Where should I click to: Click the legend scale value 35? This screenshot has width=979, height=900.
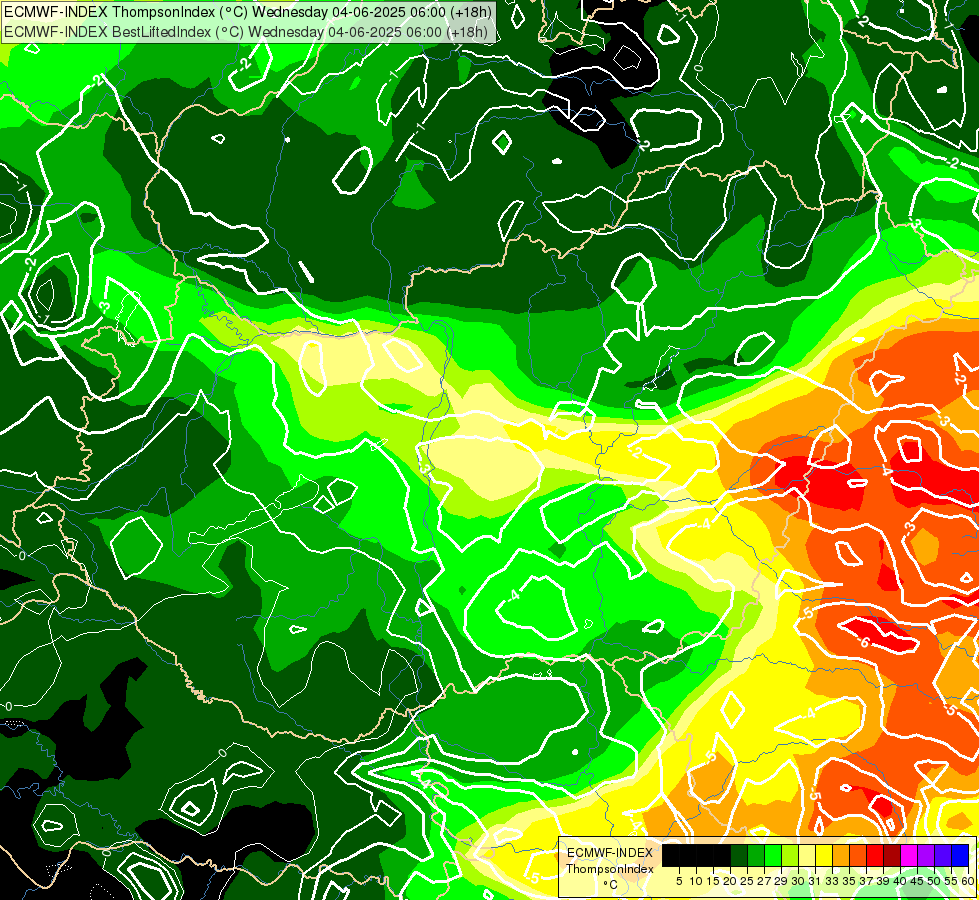click(x=849, y=881)
